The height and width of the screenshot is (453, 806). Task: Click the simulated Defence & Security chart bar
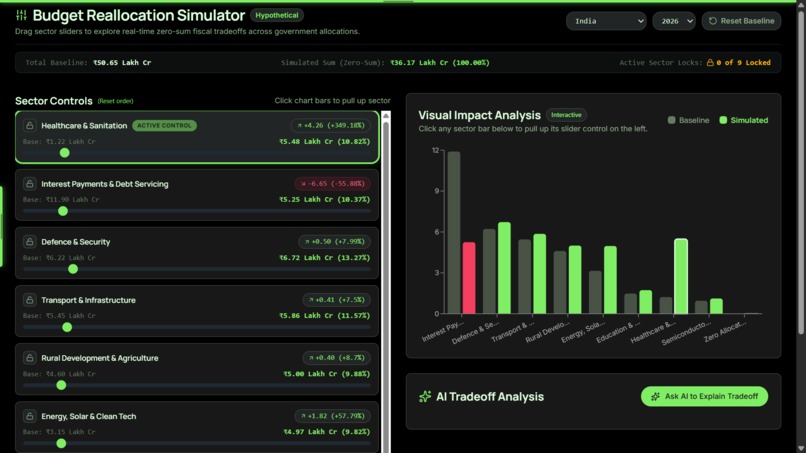pos(504,268)
